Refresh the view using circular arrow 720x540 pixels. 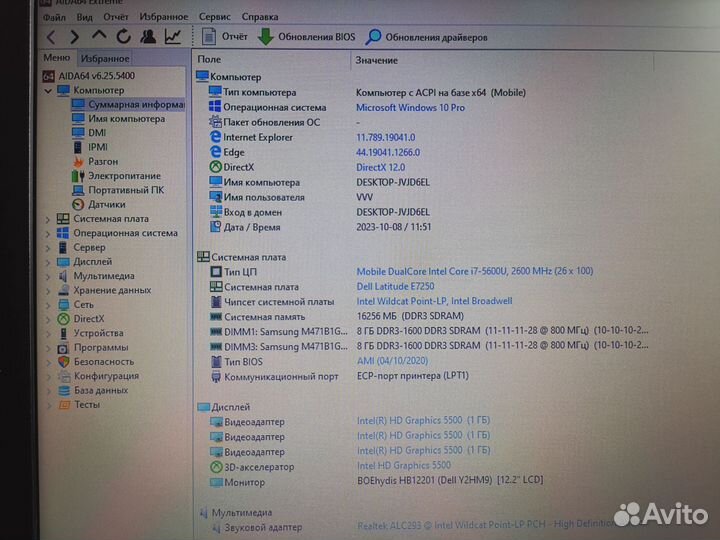(124, 37)
